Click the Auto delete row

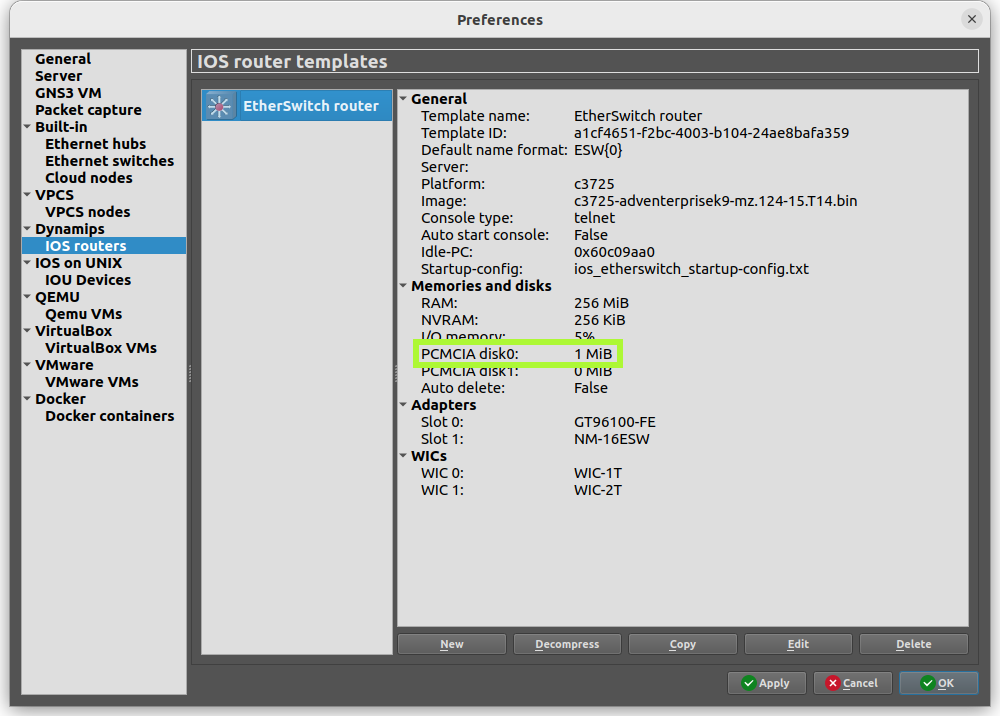(x=514, y=388)
